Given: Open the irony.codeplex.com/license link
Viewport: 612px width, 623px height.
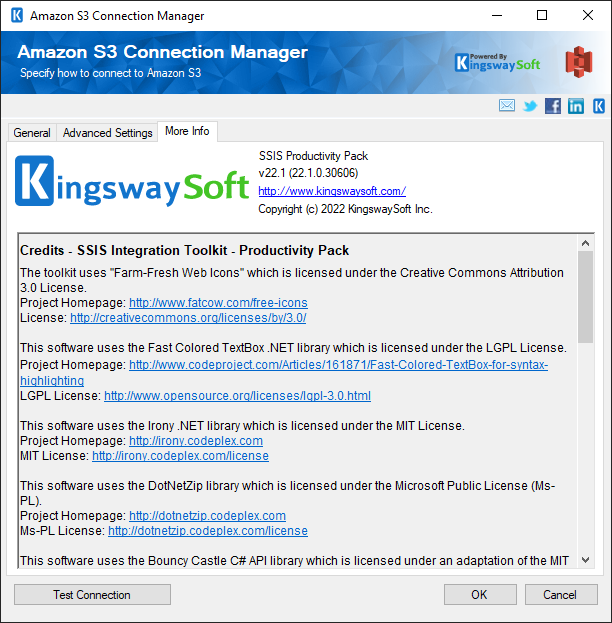Looking at the screenshot, I should [180, 456].
